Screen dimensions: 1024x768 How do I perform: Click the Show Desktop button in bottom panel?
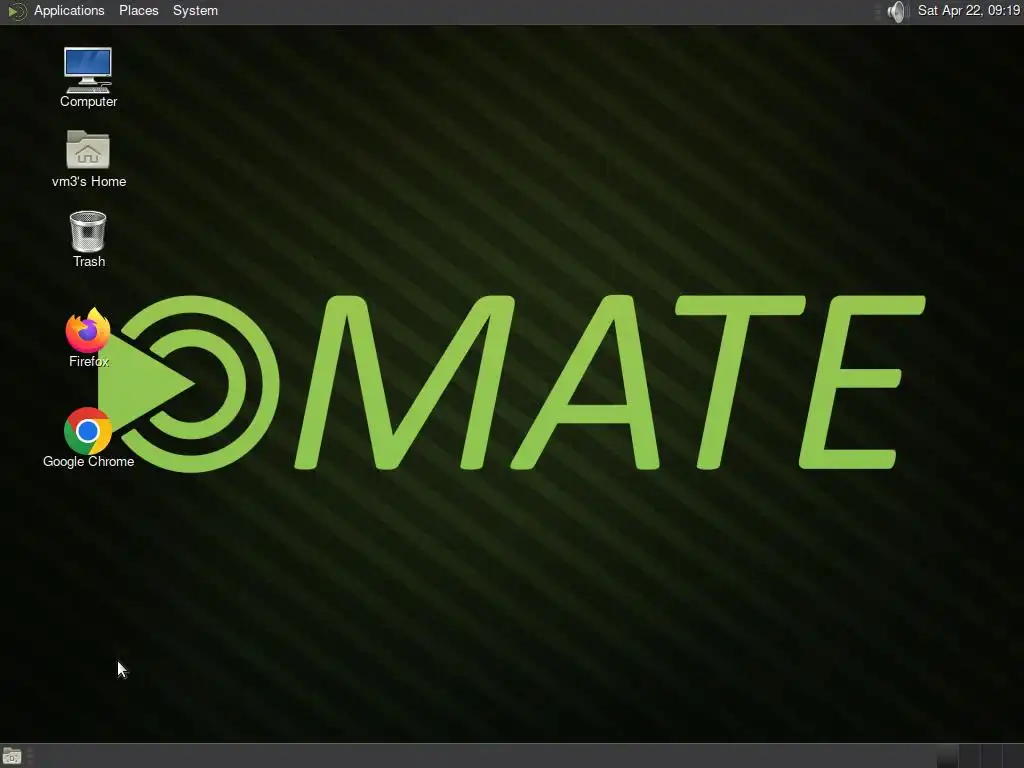coord(12,757)
